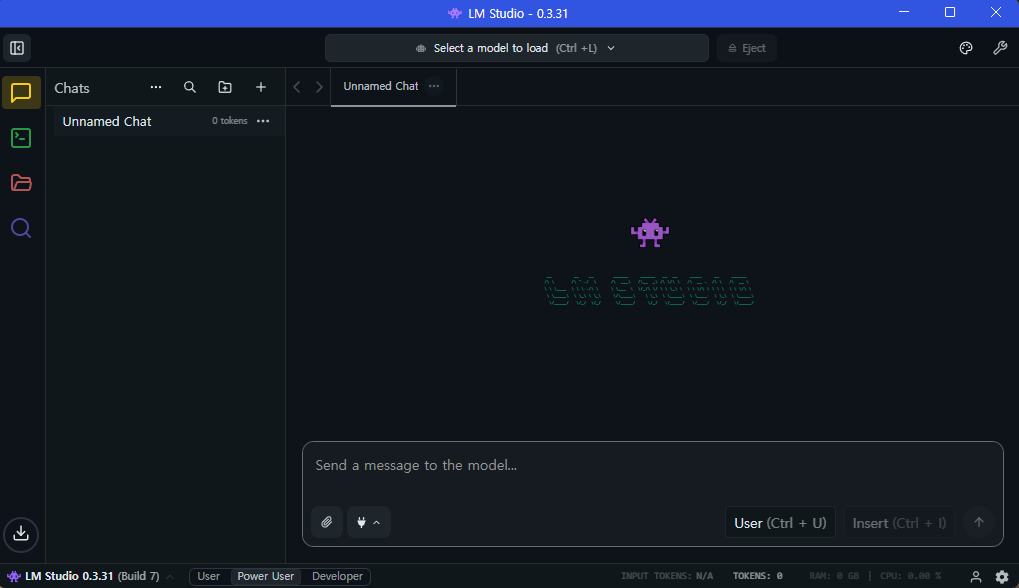Expand the version info chevron in the status bar

point(170,576)
